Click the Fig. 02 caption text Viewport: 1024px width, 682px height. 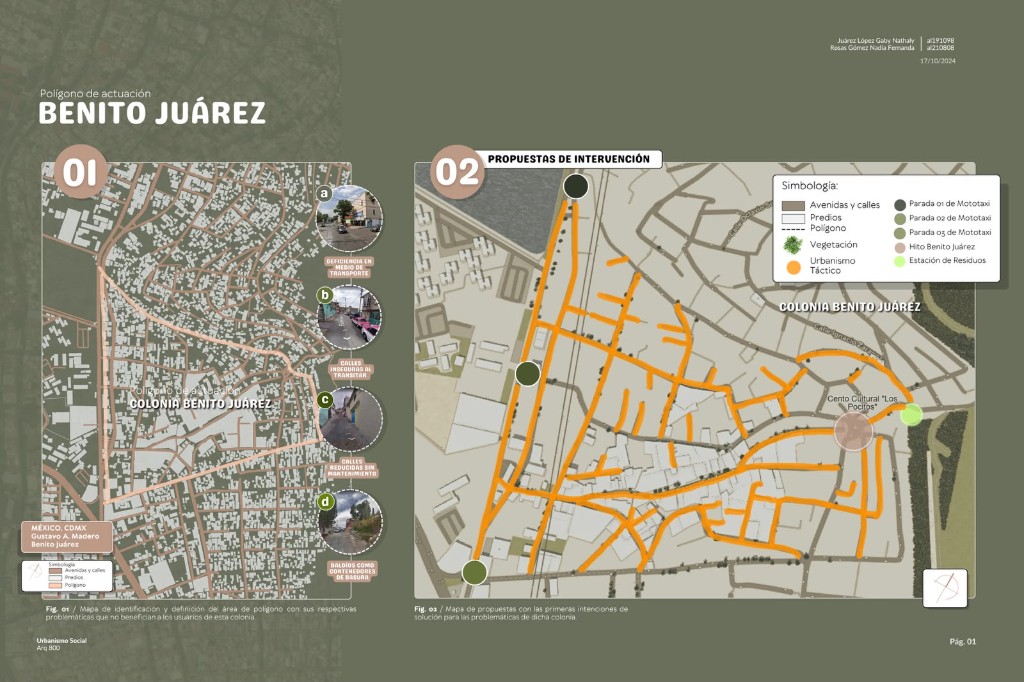coord(520,613)
